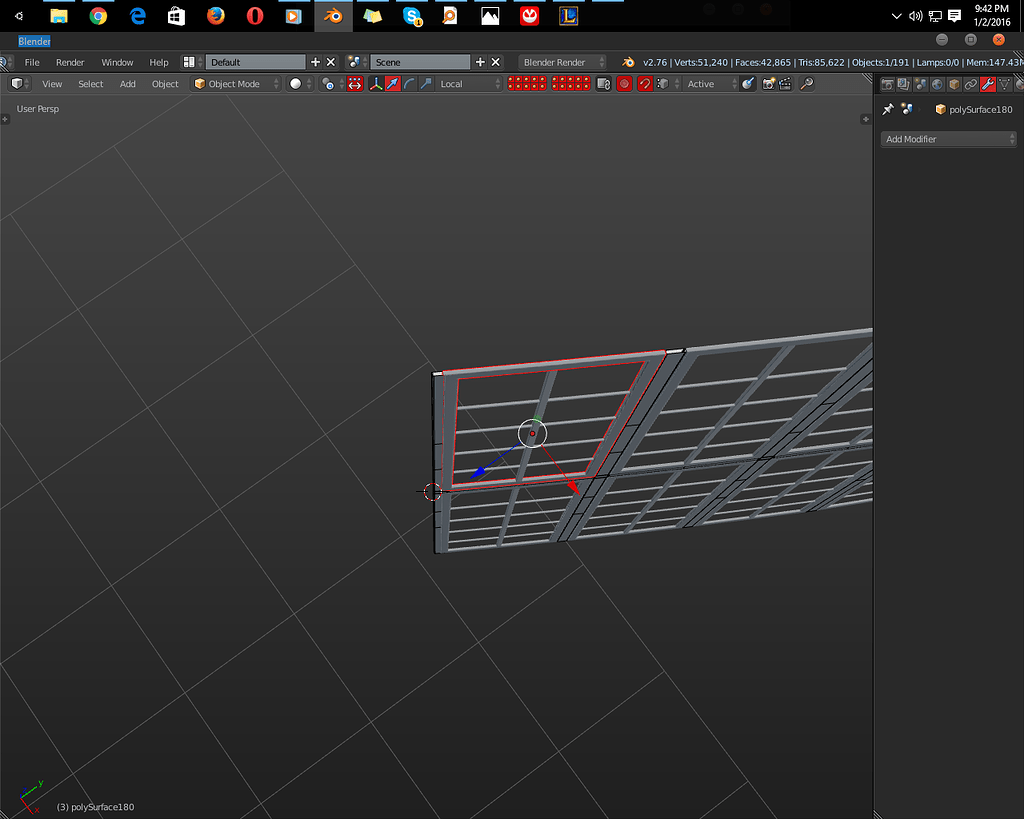Open File Explorer from the taskbar
This screenshot has width=1024, height=819.
[x=59, y=16]
